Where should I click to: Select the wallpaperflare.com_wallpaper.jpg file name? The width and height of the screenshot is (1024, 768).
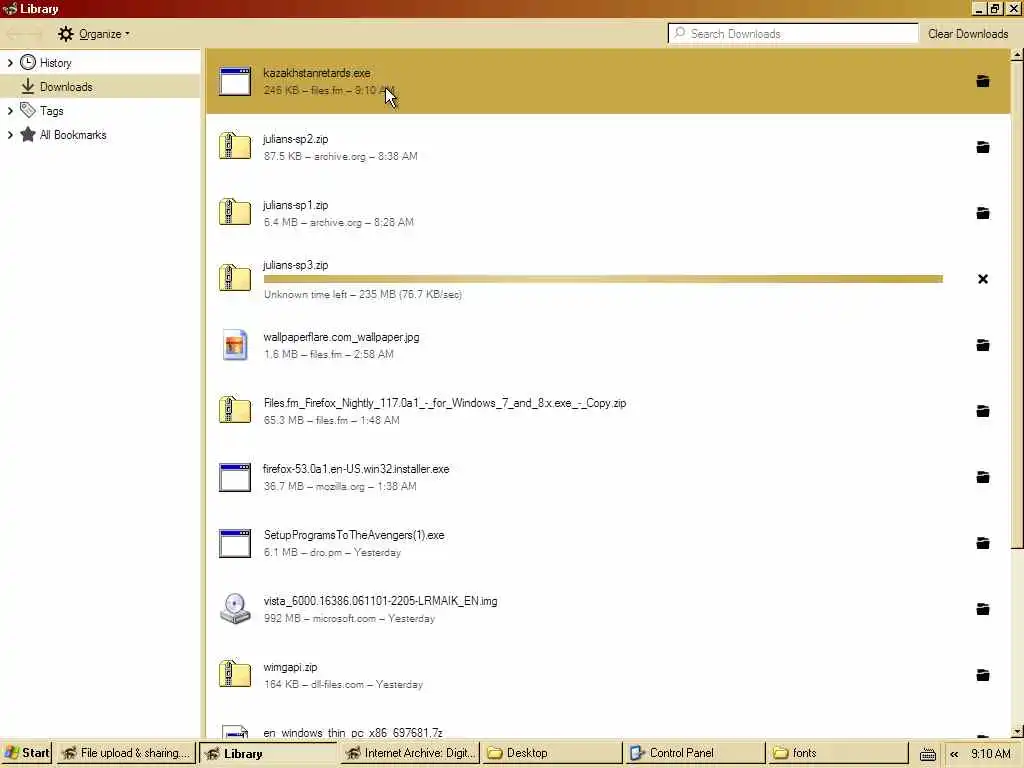pos(341,337)
